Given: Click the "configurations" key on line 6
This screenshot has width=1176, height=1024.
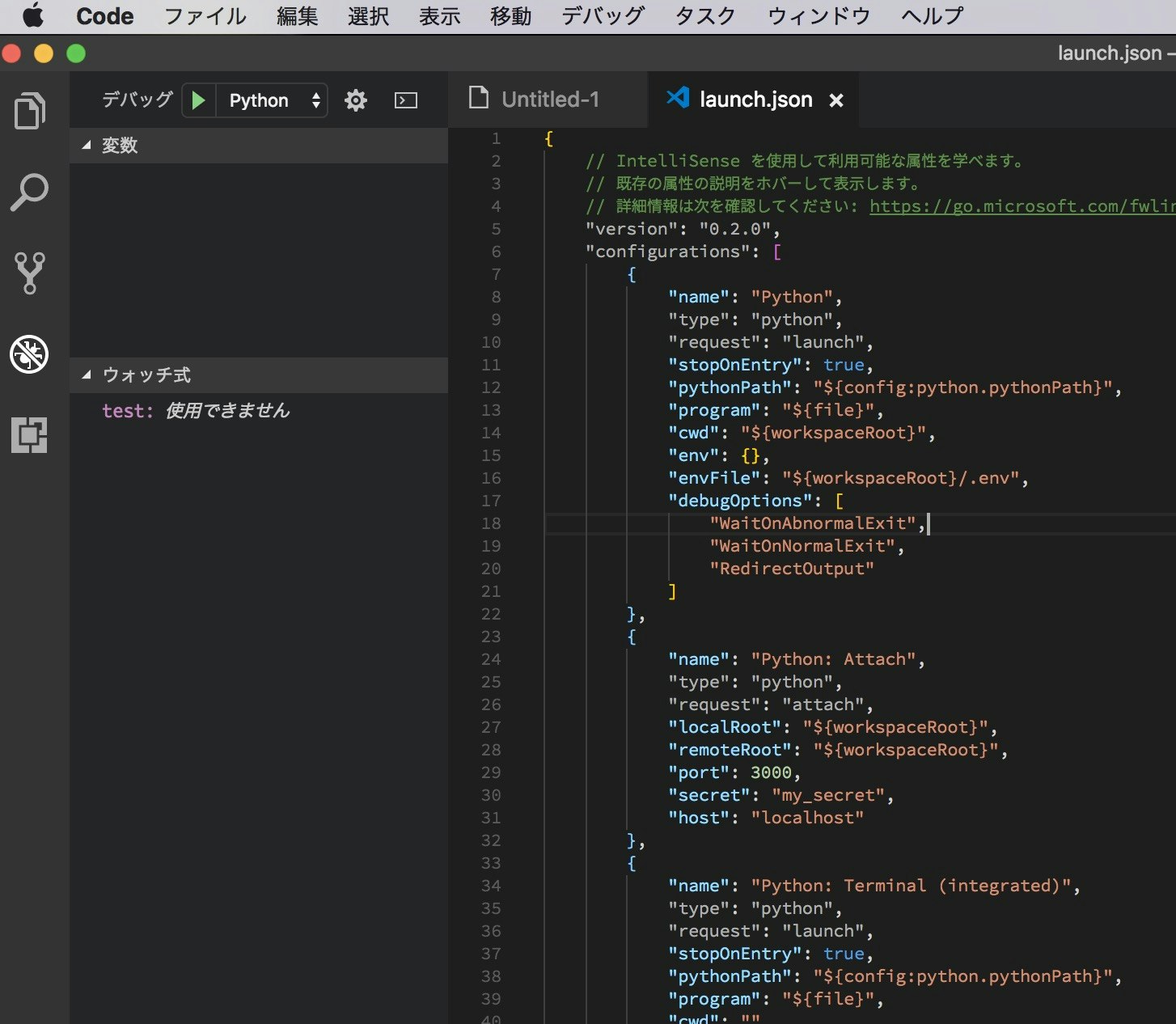Looking at the screenshot, I should click(x=668, y=252).
